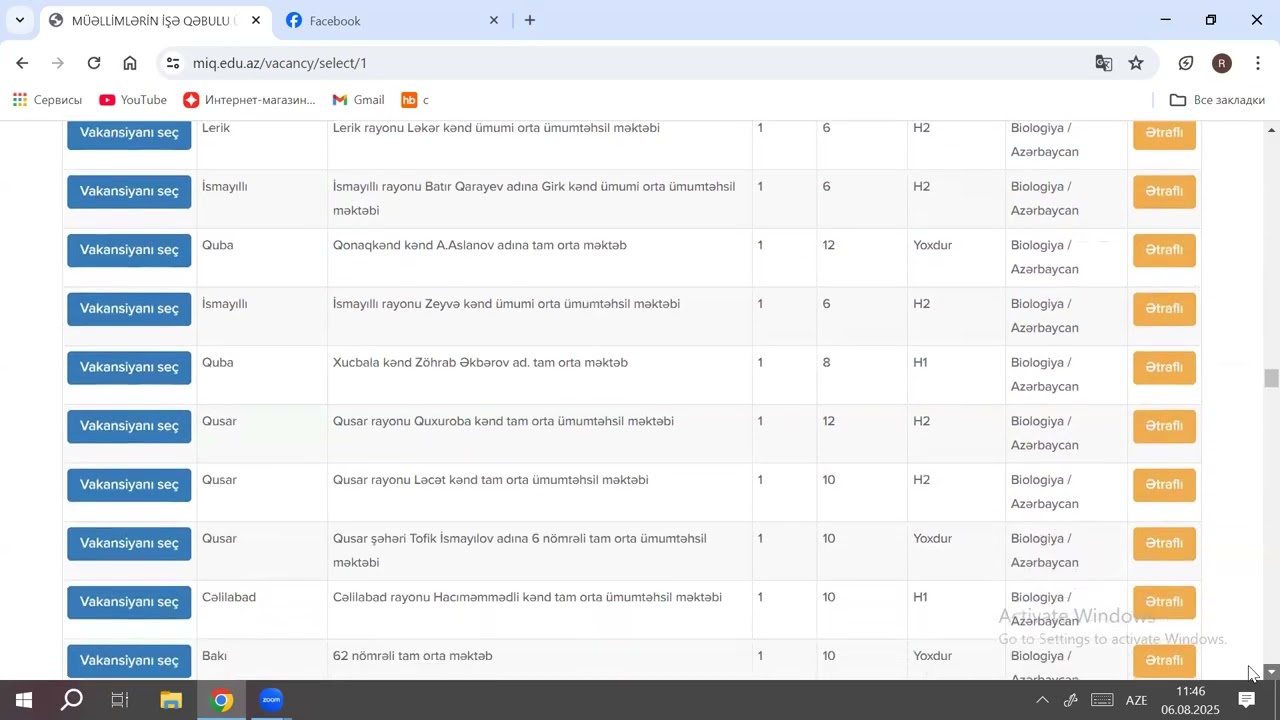1280x720 pixels.
Task: Open Ətraflı details for Ləcət school
Action: tap(1164, 485)
